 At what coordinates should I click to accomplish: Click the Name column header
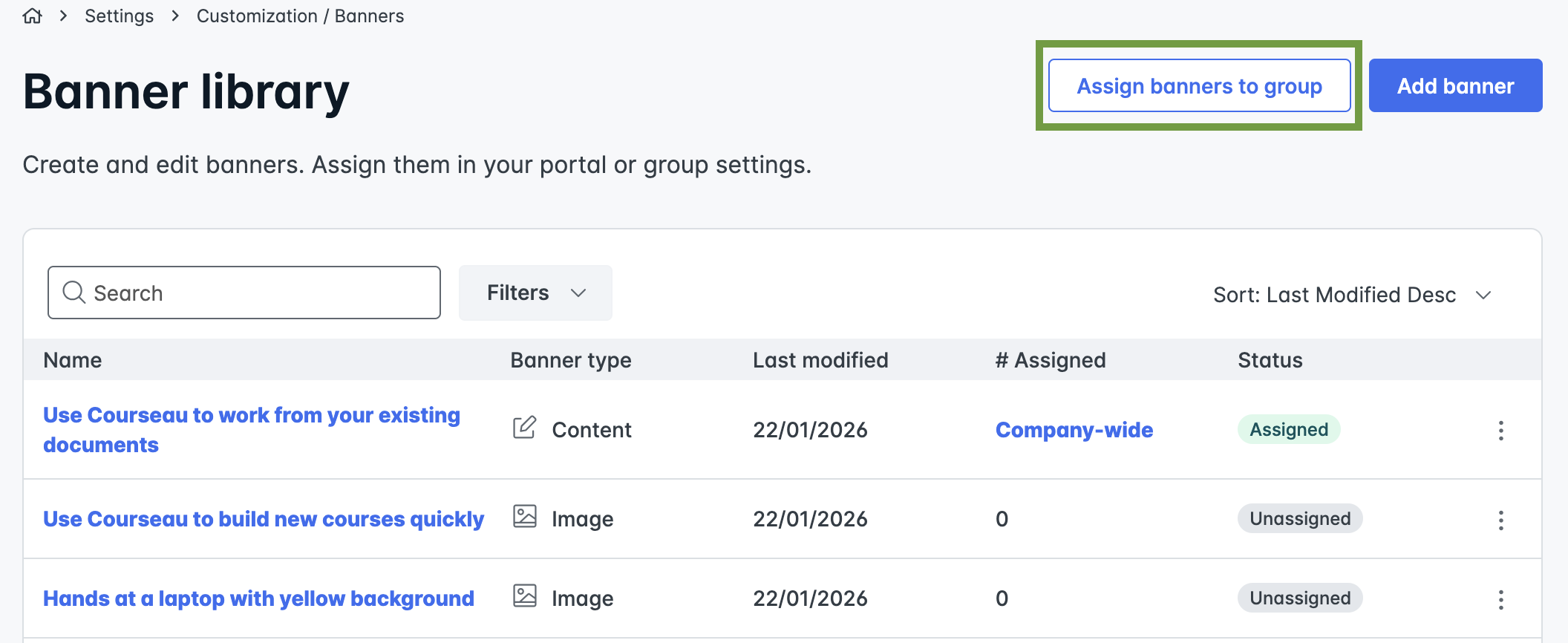(x=73, y=360)
